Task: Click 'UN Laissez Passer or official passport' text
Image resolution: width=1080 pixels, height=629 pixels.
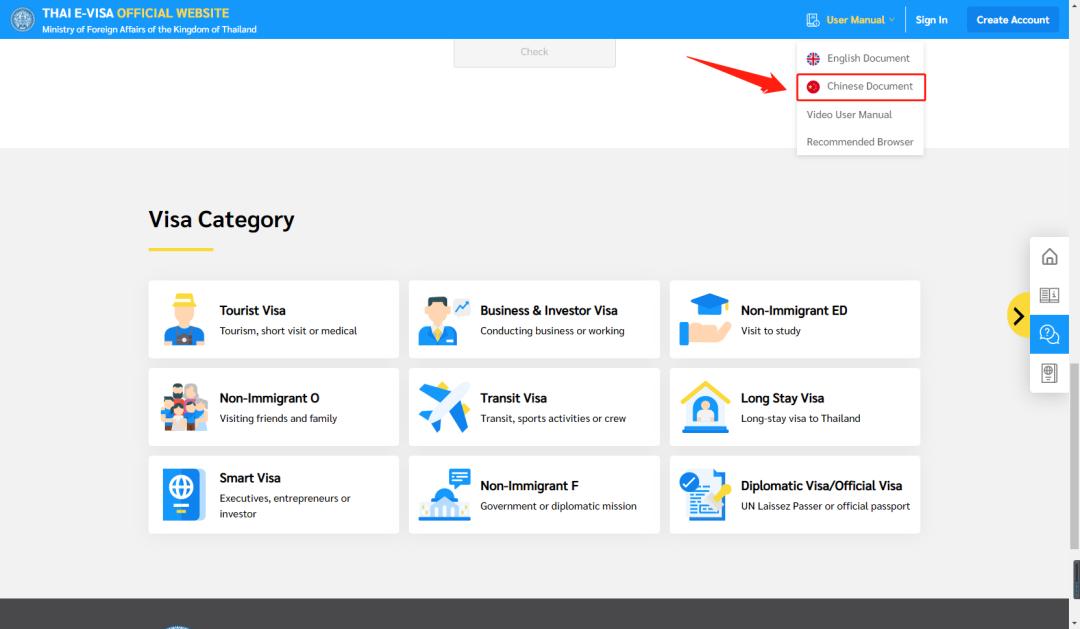Action: pyautogui.click(x=825, y=506)
